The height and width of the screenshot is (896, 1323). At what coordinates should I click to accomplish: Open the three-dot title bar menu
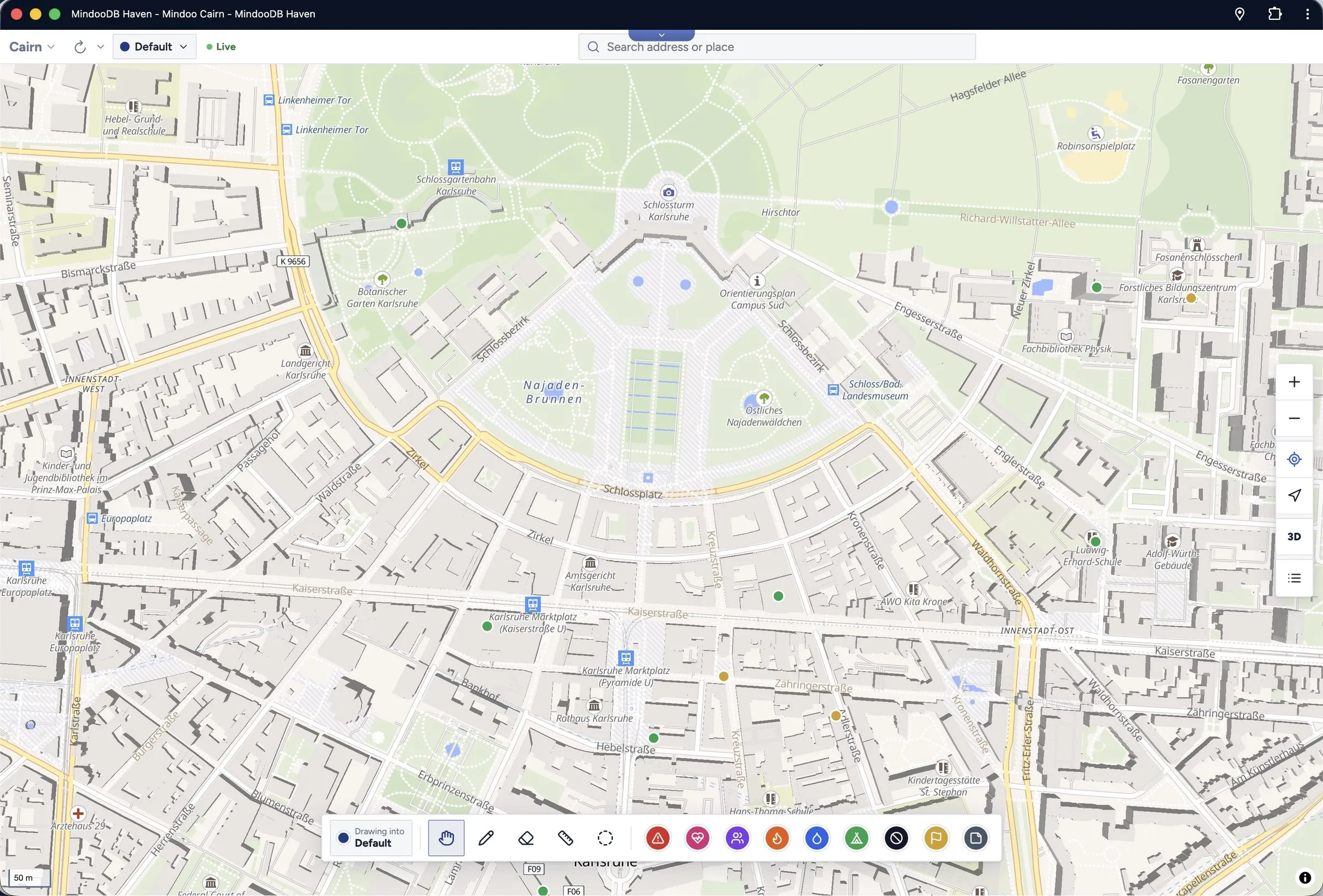click(1307, 14)
